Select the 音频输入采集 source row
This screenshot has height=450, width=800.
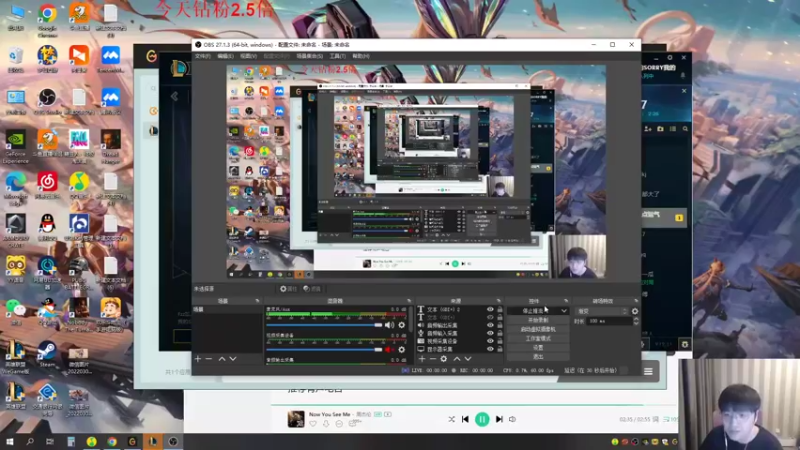pyautogui.click(x=459, y=333)
